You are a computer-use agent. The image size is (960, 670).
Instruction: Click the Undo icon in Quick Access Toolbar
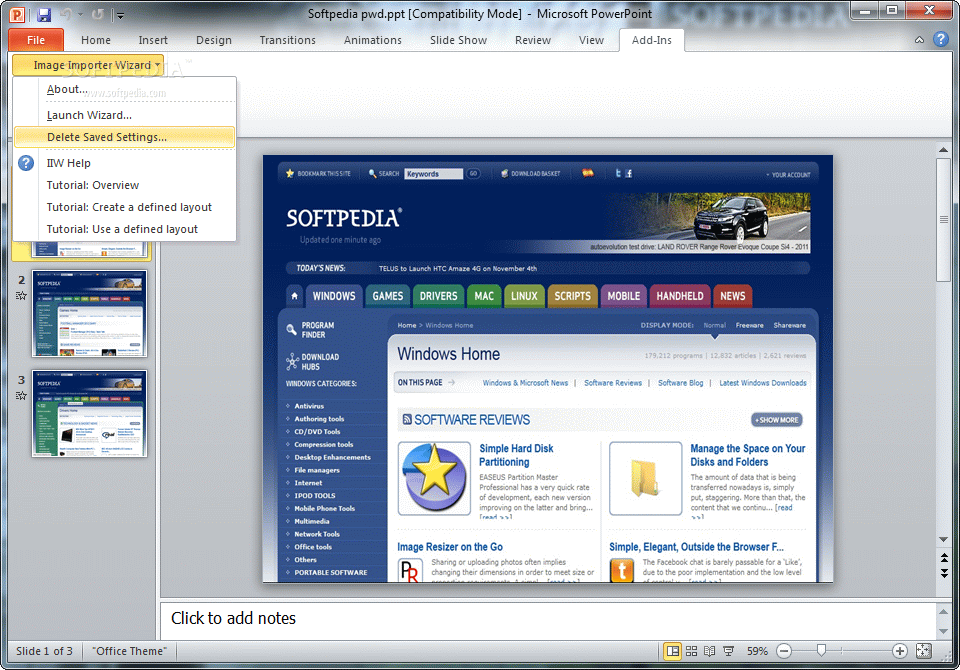tap(66, 15)
